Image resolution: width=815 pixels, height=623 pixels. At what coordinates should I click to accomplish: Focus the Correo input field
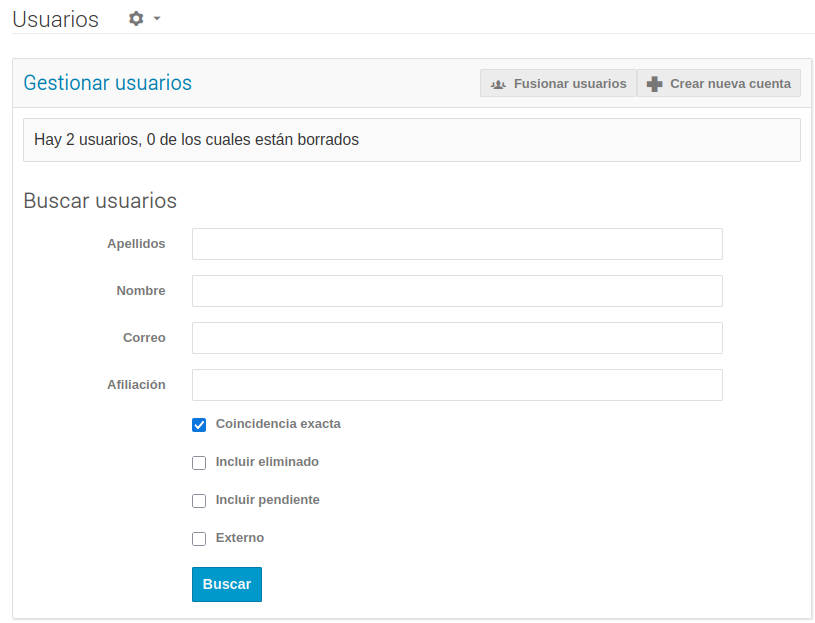pyautogui.click(x=457, y=338)
